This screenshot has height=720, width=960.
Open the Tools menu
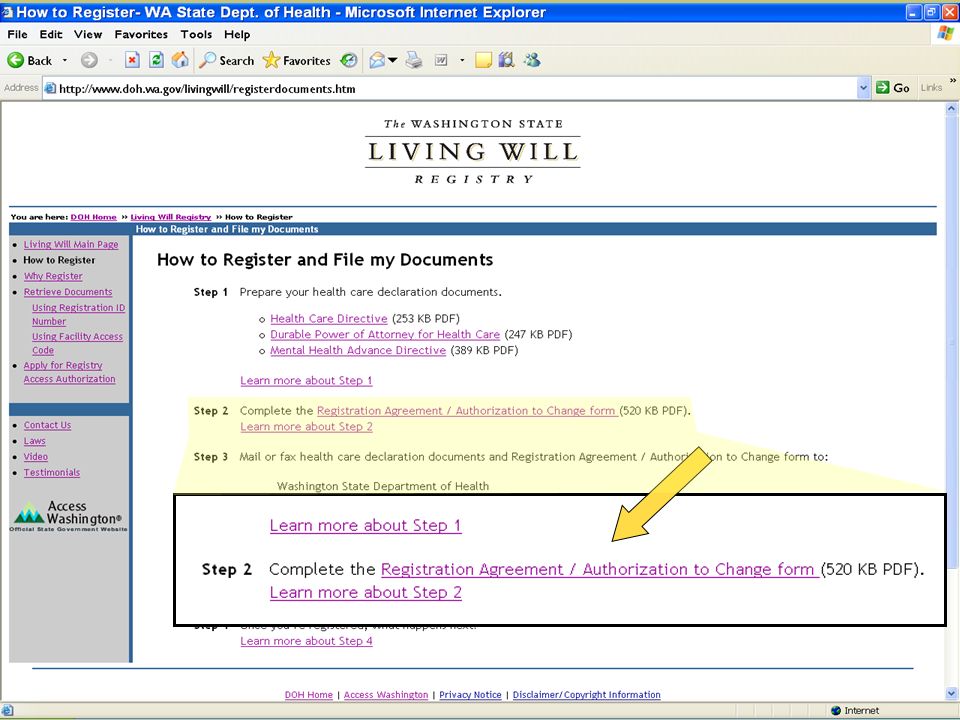[196, 34]
